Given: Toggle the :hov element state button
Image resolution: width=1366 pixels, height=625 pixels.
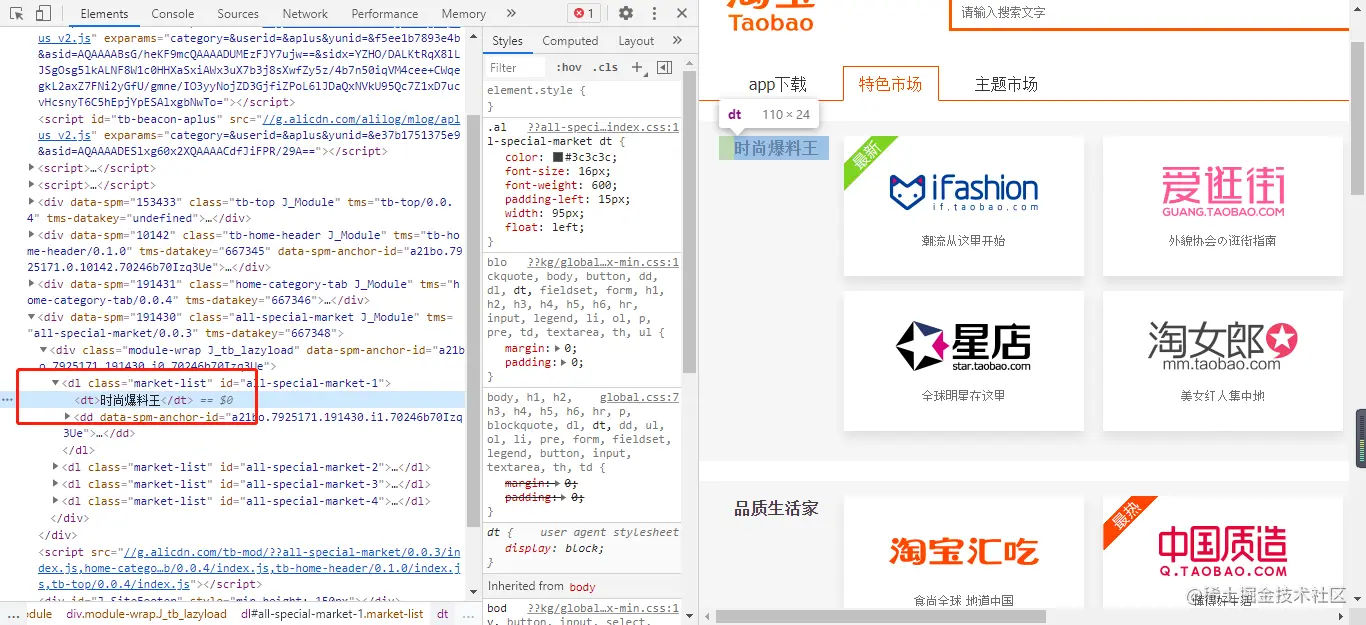Looking at the screenshot, I should 569,67.
